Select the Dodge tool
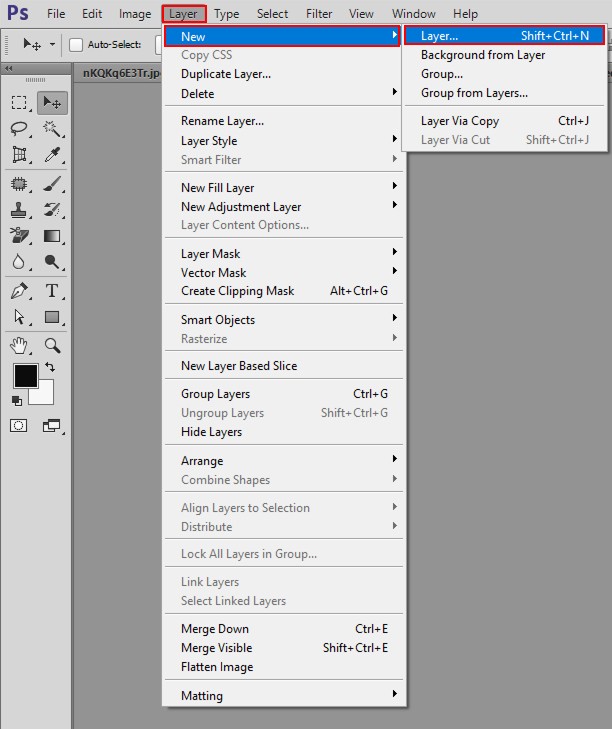The width and height of the screenshot is (612, 729). [52, 262]
